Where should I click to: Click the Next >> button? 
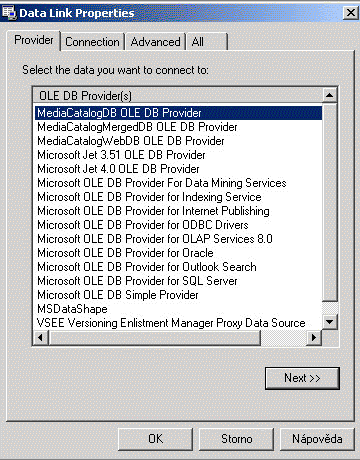pyautogui.click(x=302, y=378)
